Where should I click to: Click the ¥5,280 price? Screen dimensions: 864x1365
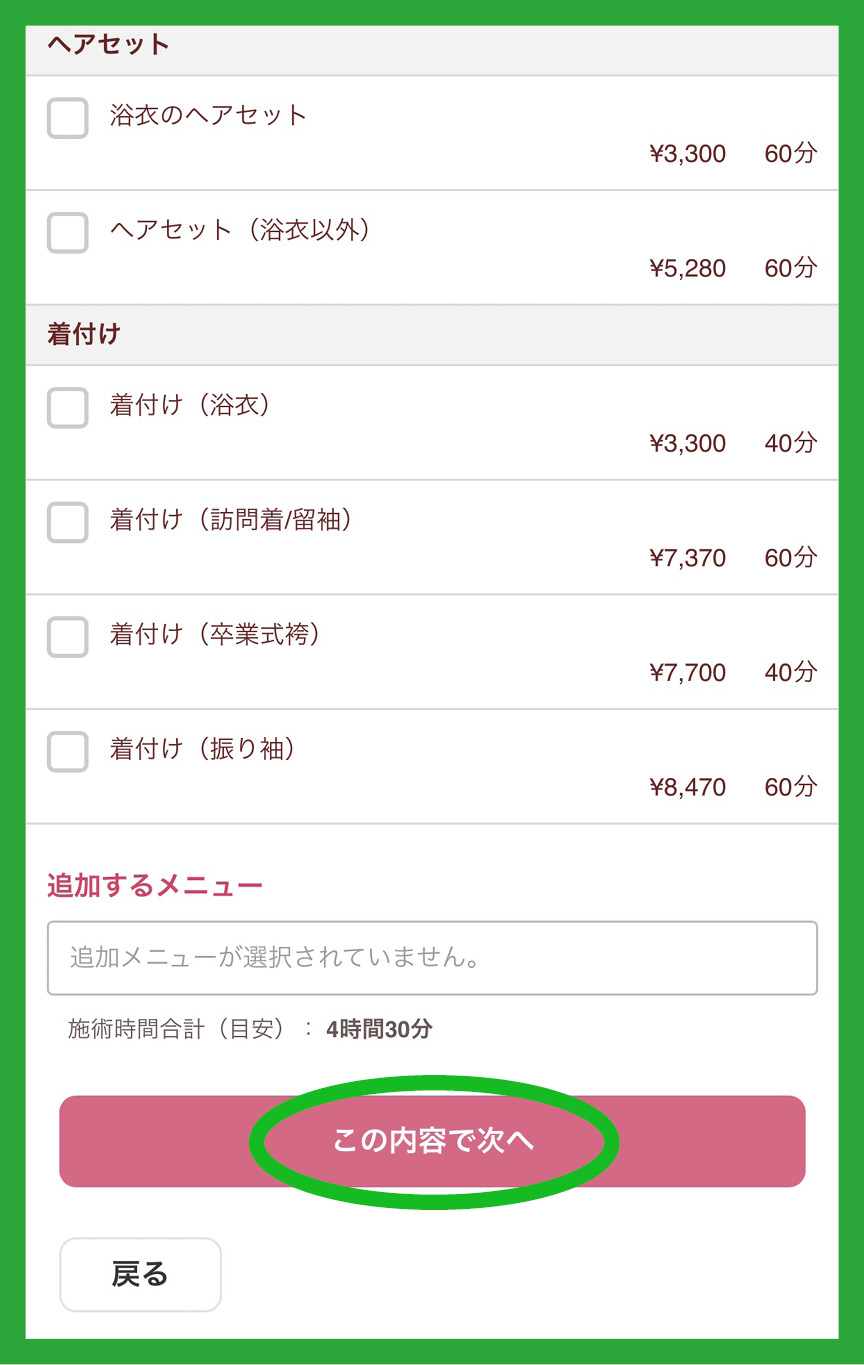click(688, 268)
